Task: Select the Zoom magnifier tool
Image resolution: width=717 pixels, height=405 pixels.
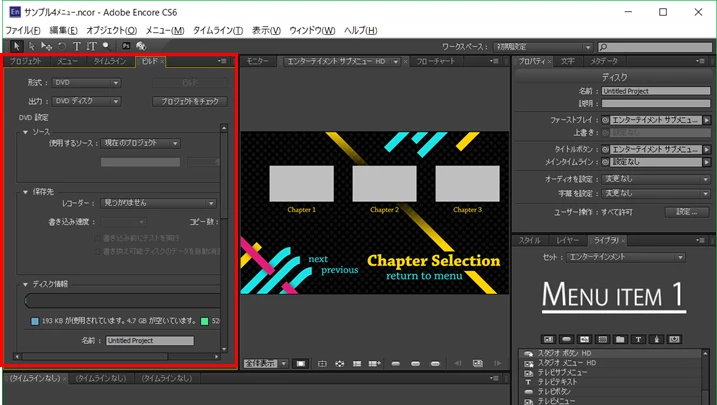Action: (107, 46)
